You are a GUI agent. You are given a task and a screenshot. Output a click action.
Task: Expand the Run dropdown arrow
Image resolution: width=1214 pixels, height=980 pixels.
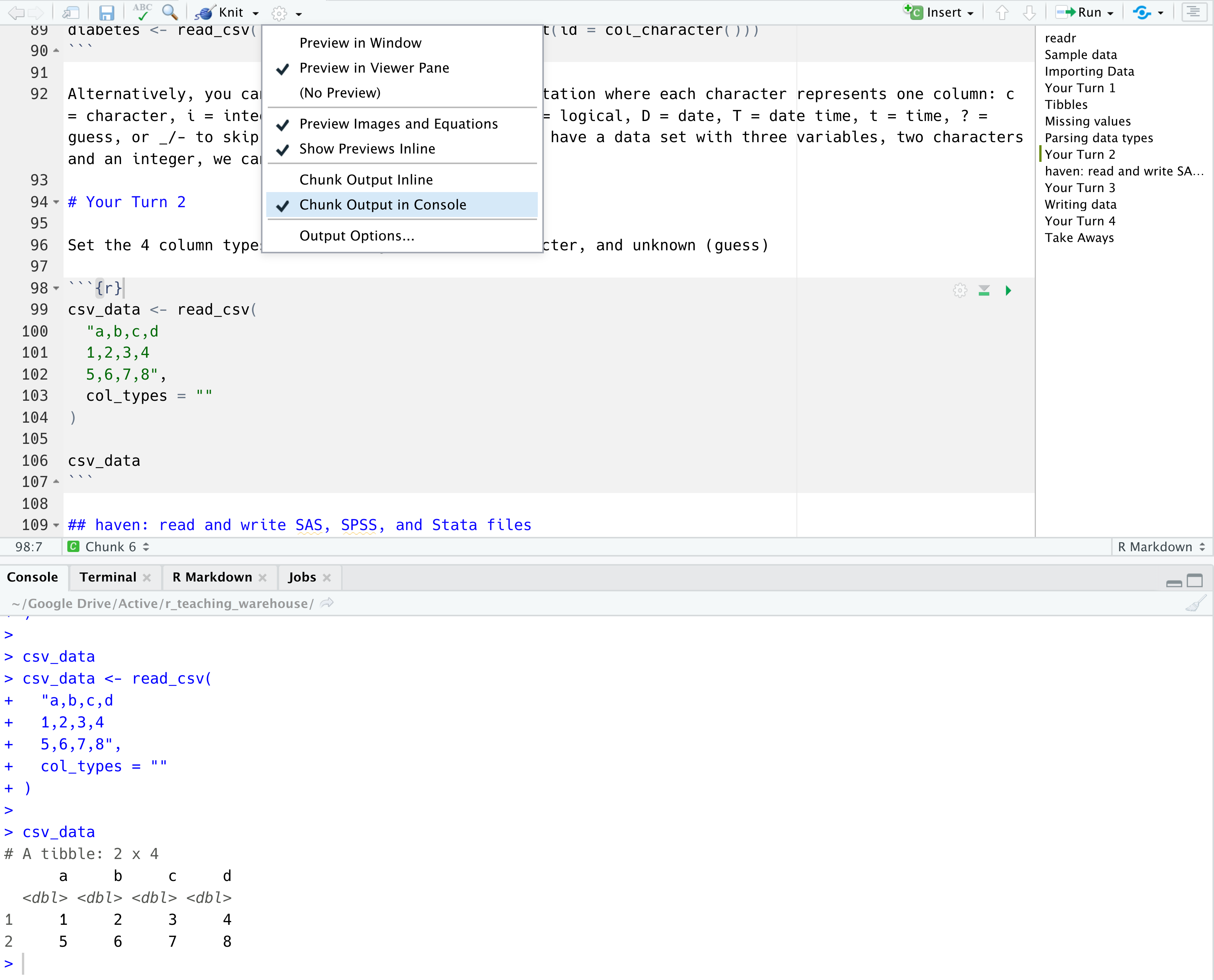[1111, 13]
